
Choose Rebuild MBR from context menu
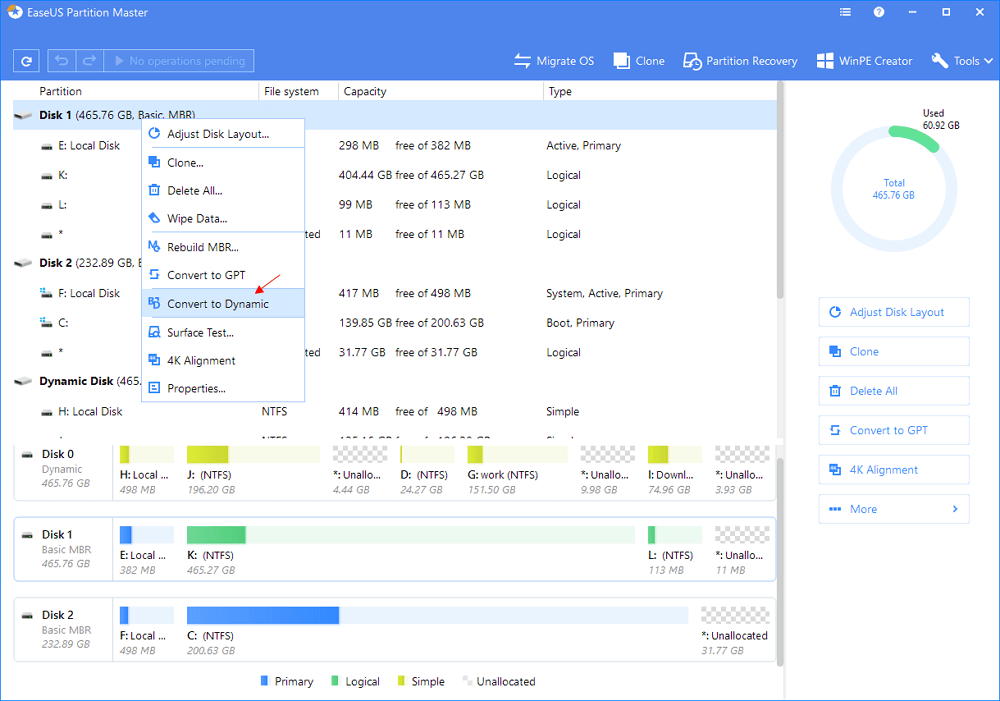202,247
